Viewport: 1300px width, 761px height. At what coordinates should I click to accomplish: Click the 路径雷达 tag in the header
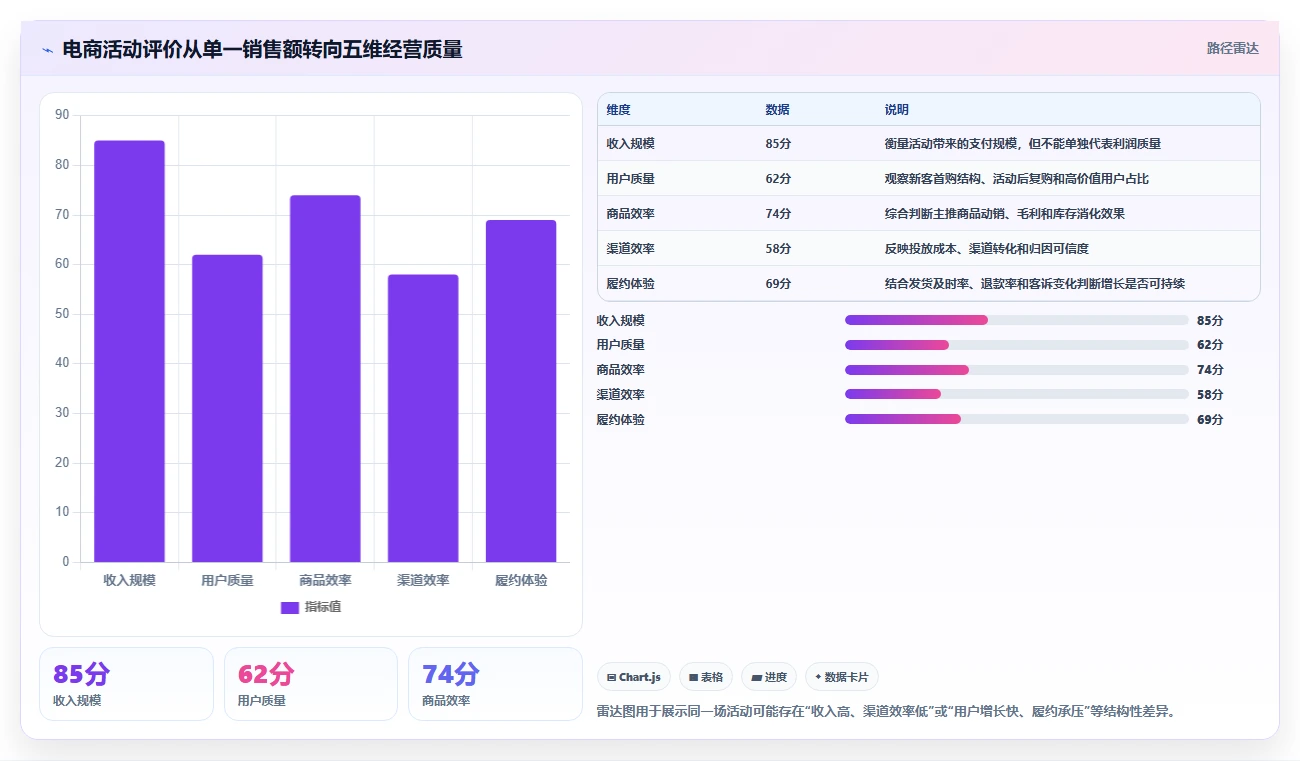[x=1233, y=48]
